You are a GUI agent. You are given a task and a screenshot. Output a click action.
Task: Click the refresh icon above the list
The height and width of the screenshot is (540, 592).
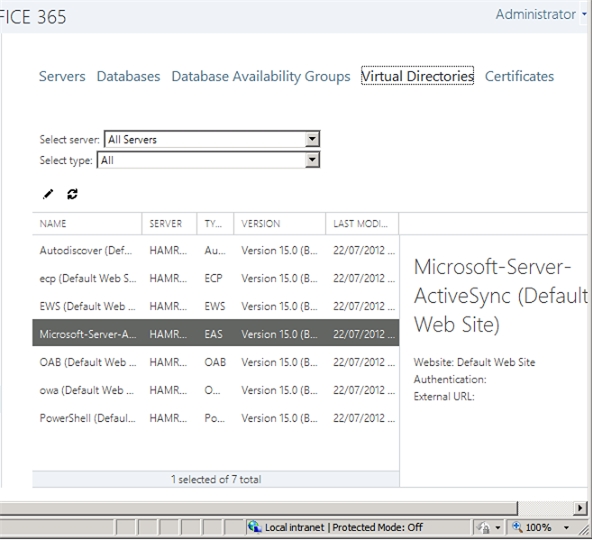(x=72, y=194)
